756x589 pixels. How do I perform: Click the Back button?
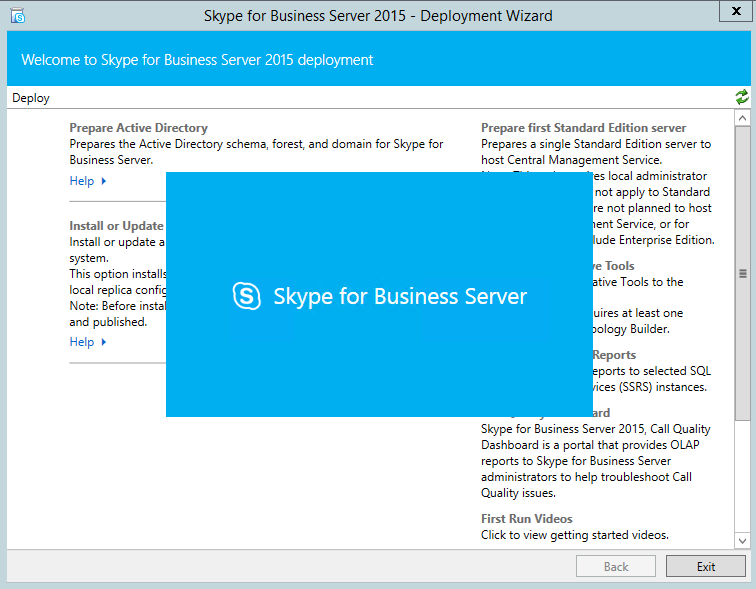point(616,566)
